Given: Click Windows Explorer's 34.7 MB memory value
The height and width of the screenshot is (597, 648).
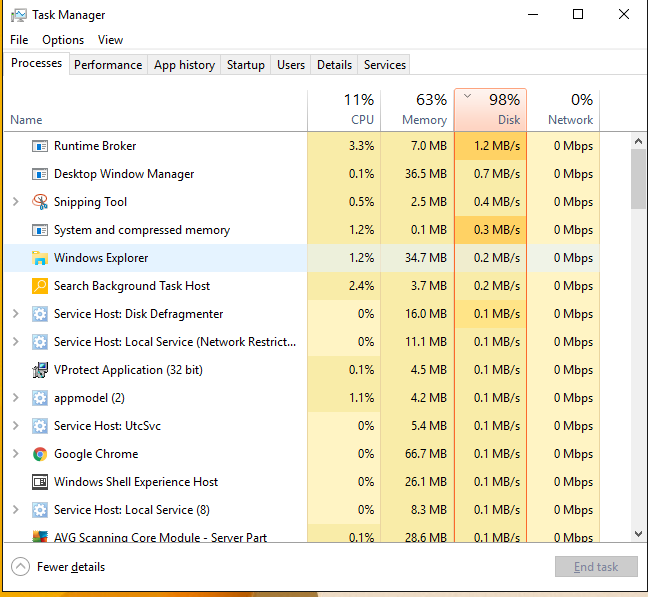Looking at the screenshot, I should coord(426,258).
